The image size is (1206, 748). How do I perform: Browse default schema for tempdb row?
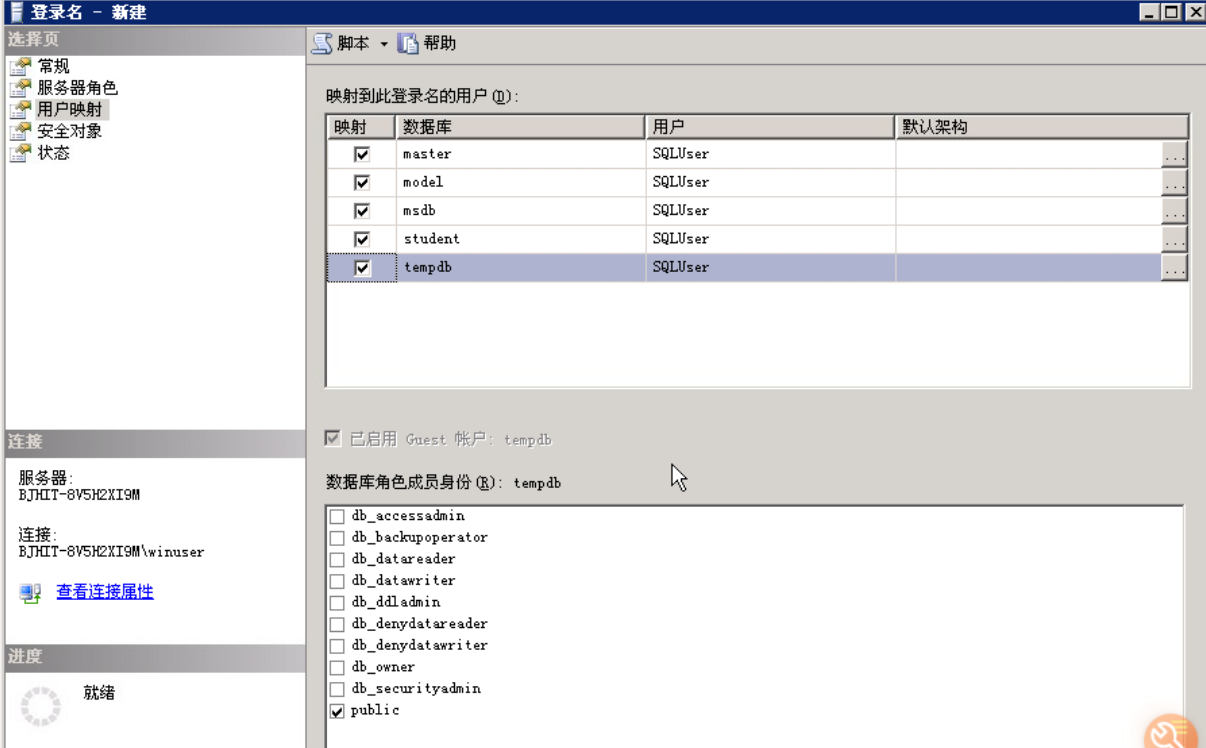click(1174, 267)
